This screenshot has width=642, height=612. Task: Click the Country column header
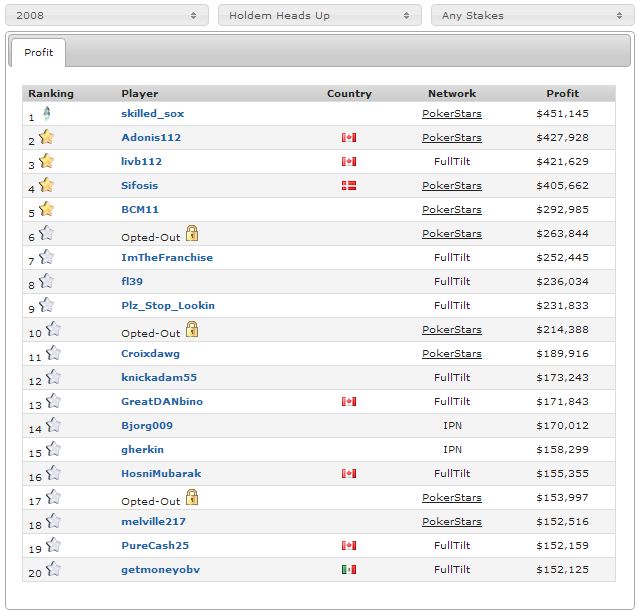(349, 94)
